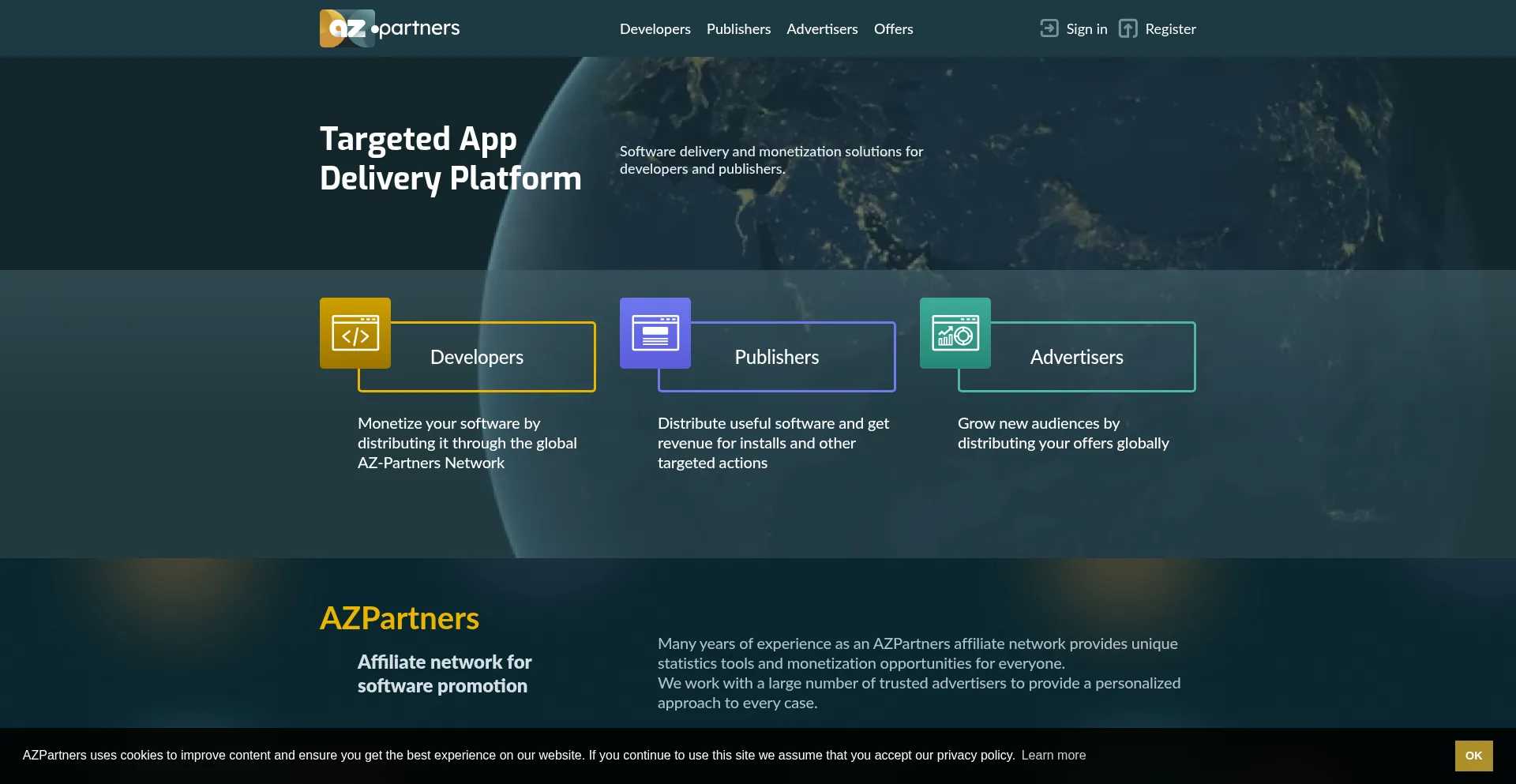Viewport: 1516px width, 784px height.
Task: Select the yellow-bordered Developers card button
Action: [x=477, y=357]
